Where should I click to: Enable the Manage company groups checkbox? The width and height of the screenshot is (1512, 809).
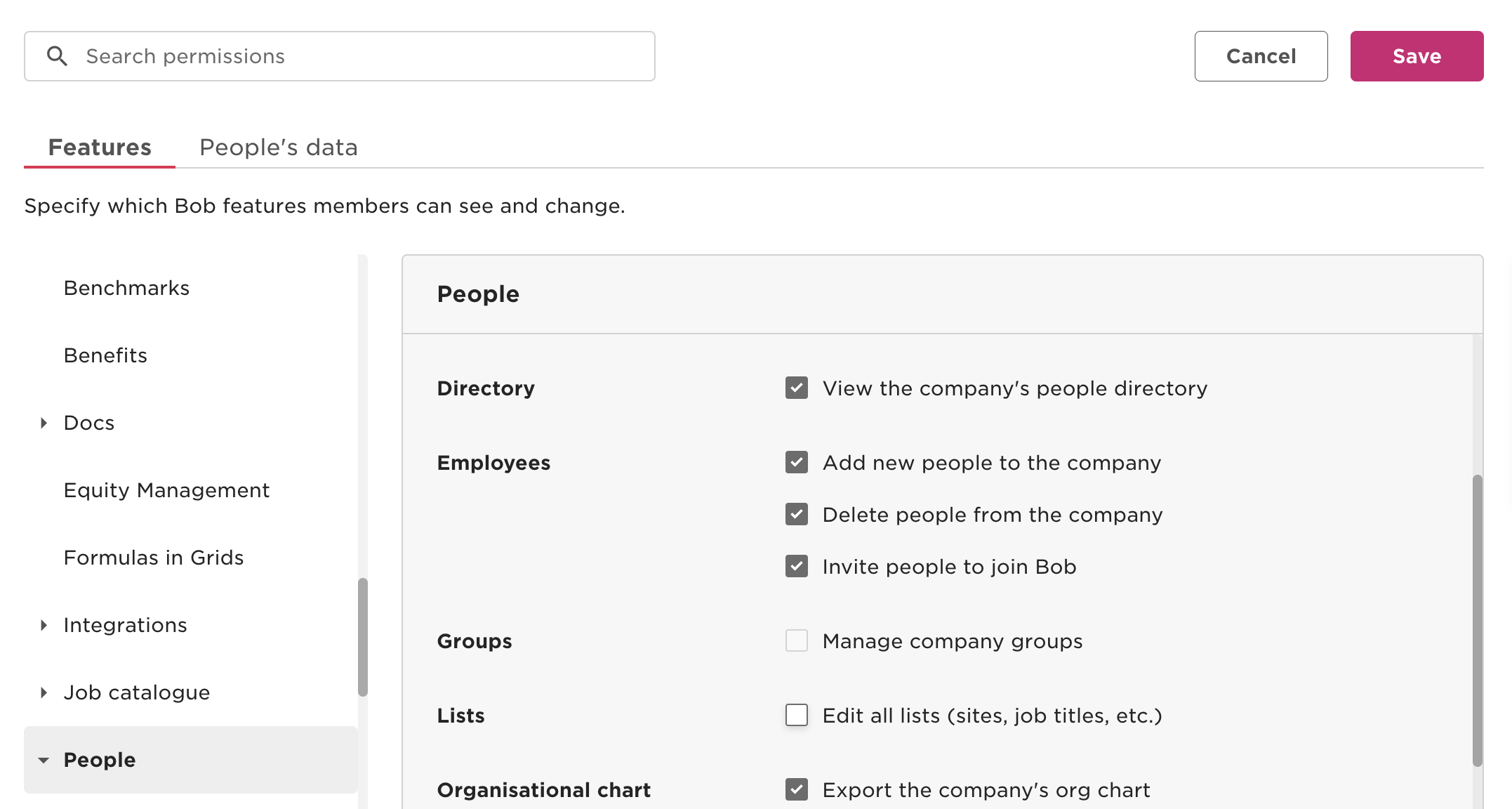click(797, 640)
